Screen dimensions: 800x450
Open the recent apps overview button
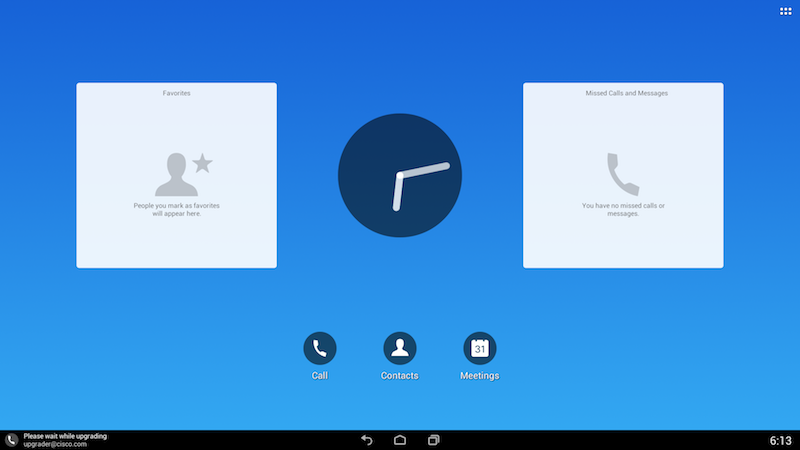[433, 440]
